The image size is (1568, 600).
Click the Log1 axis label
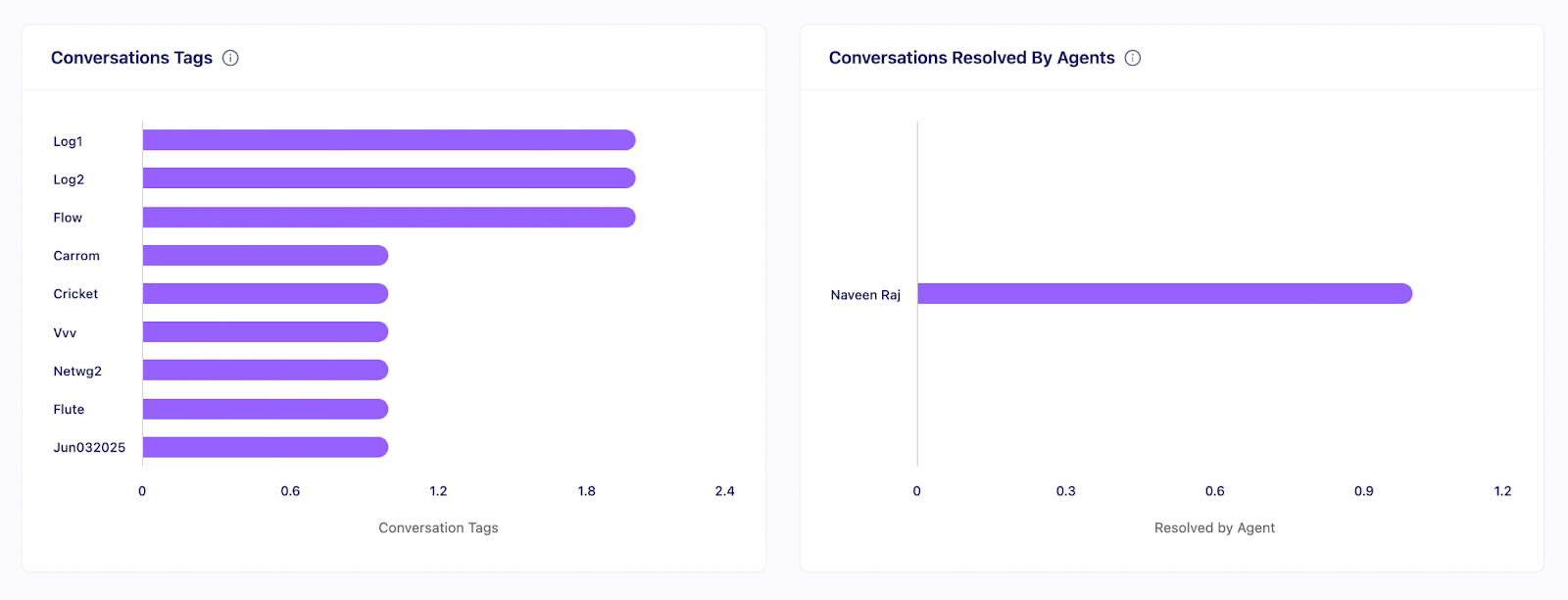tap(68, 141)
